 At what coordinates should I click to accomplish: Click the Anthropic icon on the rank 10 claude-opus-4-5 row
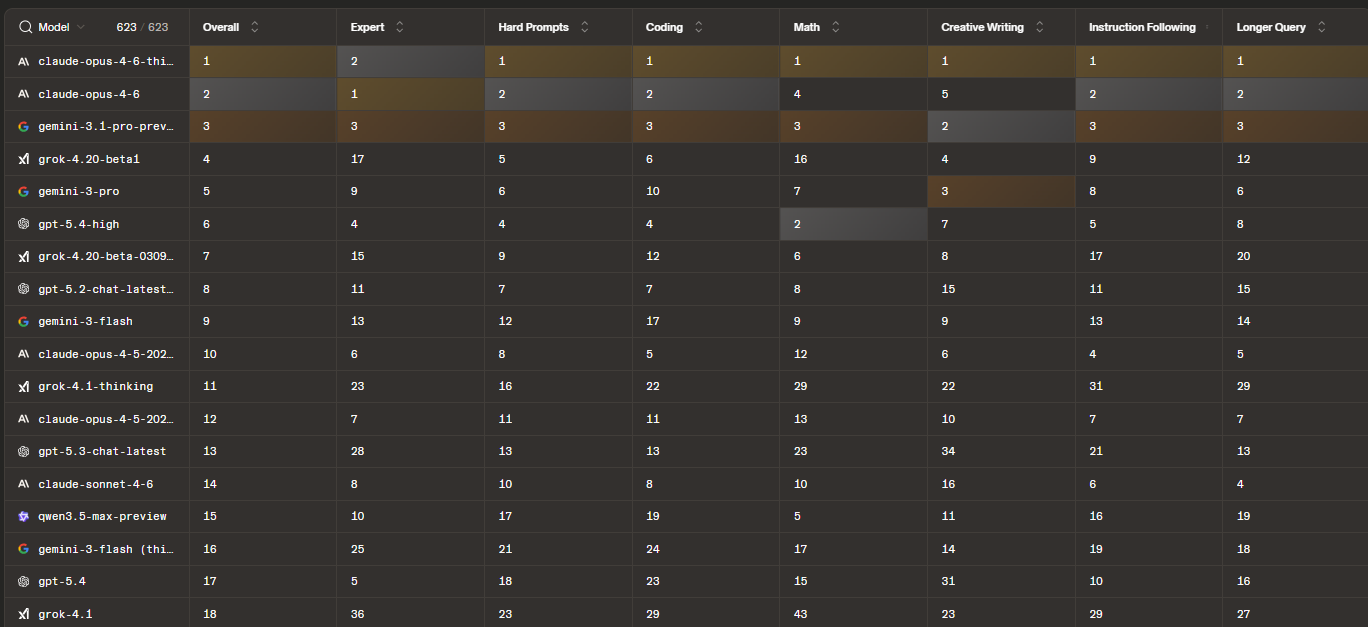(24, 354)
